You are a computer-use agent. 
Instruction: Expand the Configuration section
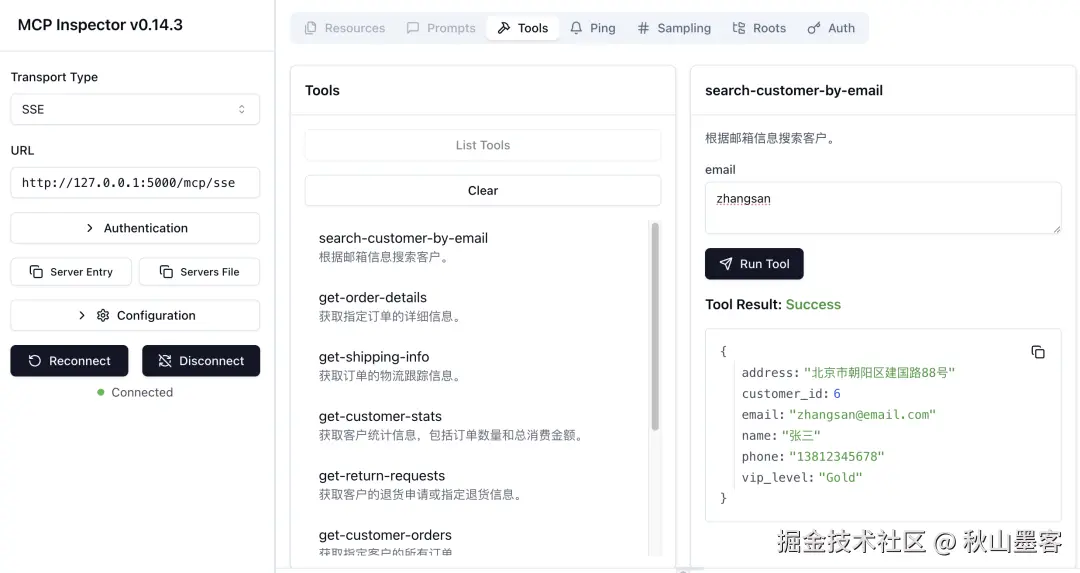(x=135, y=315)
